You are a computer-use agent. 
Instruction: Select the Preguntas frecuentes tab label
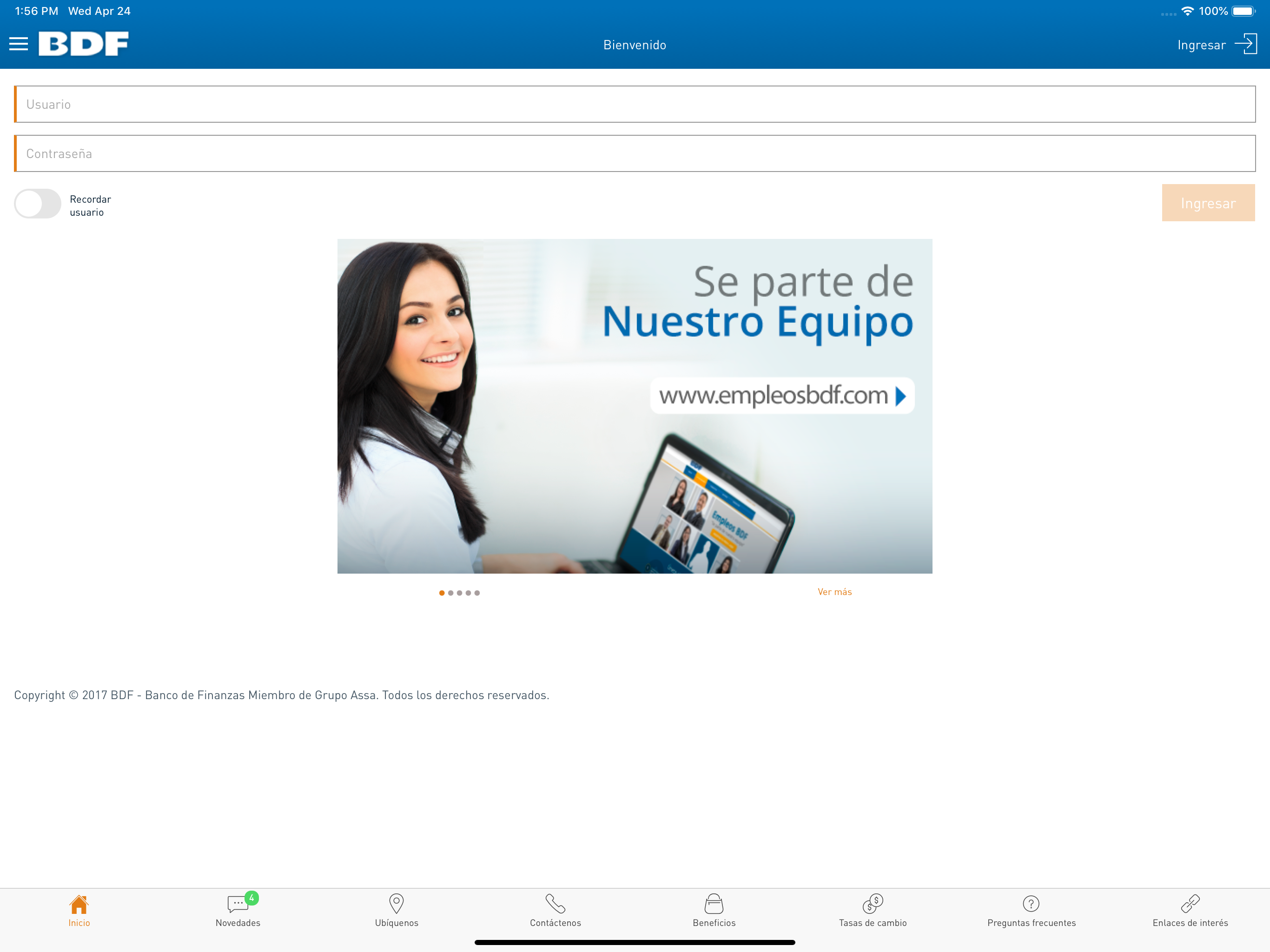click(1031, 923)
